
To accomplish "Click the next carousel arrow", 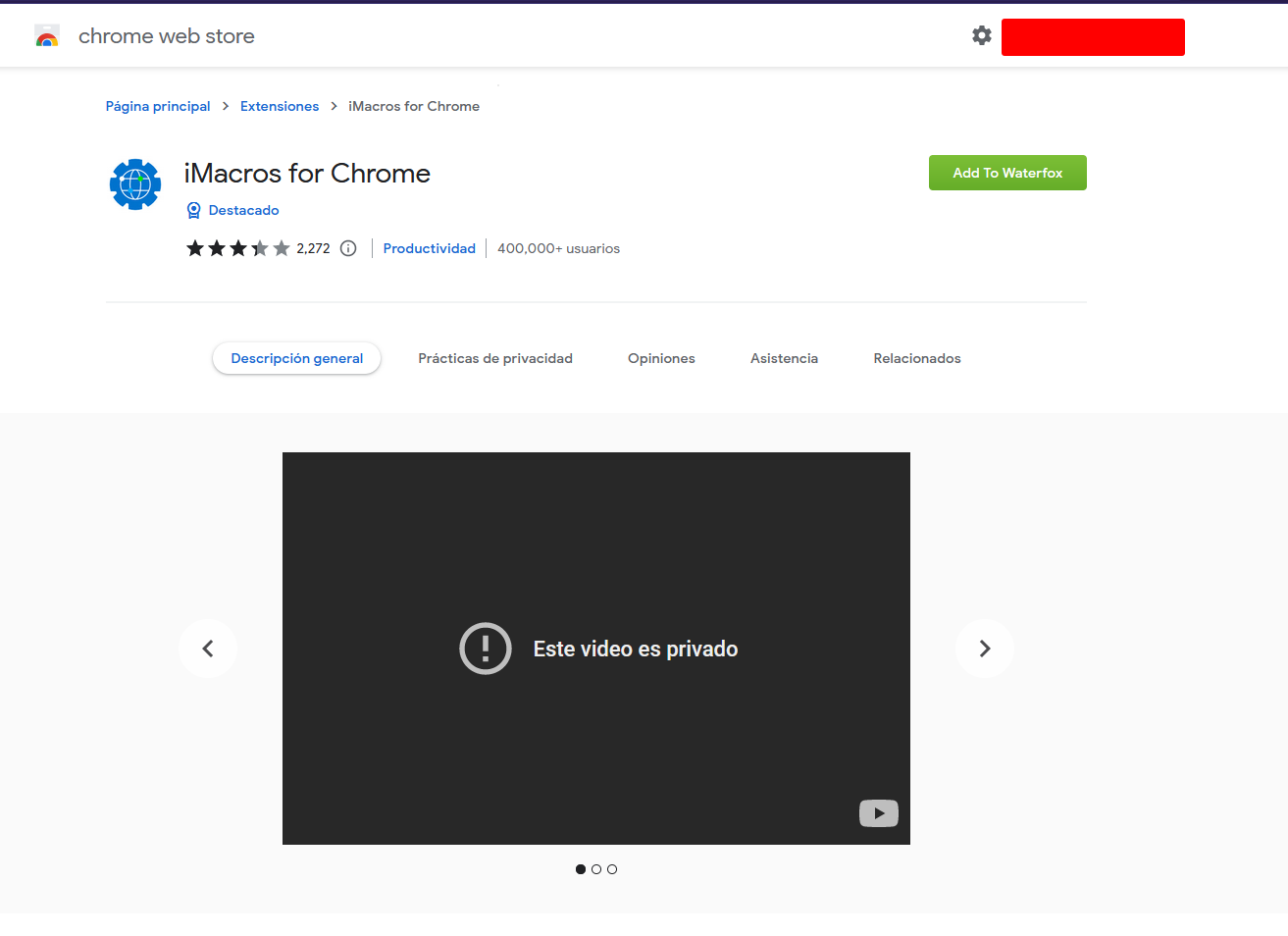I will click(984, 648).
